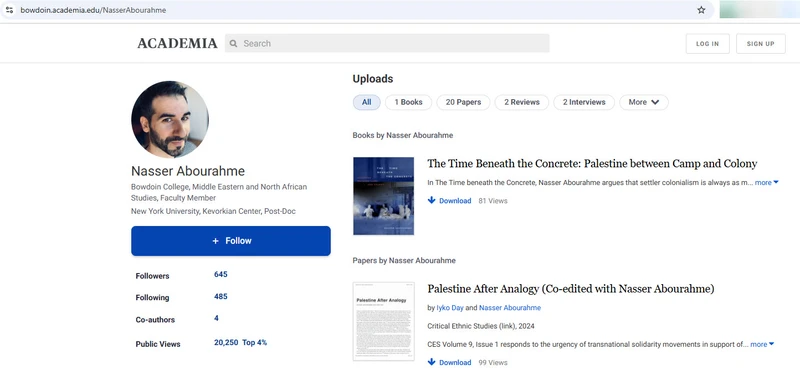800x370 pixels.
Task: Select the All uploads filter
Action: coord(366,102)
